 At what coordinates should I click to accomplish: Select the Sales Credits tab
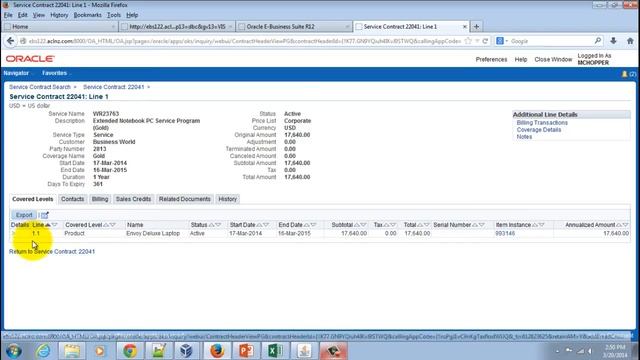133,199
